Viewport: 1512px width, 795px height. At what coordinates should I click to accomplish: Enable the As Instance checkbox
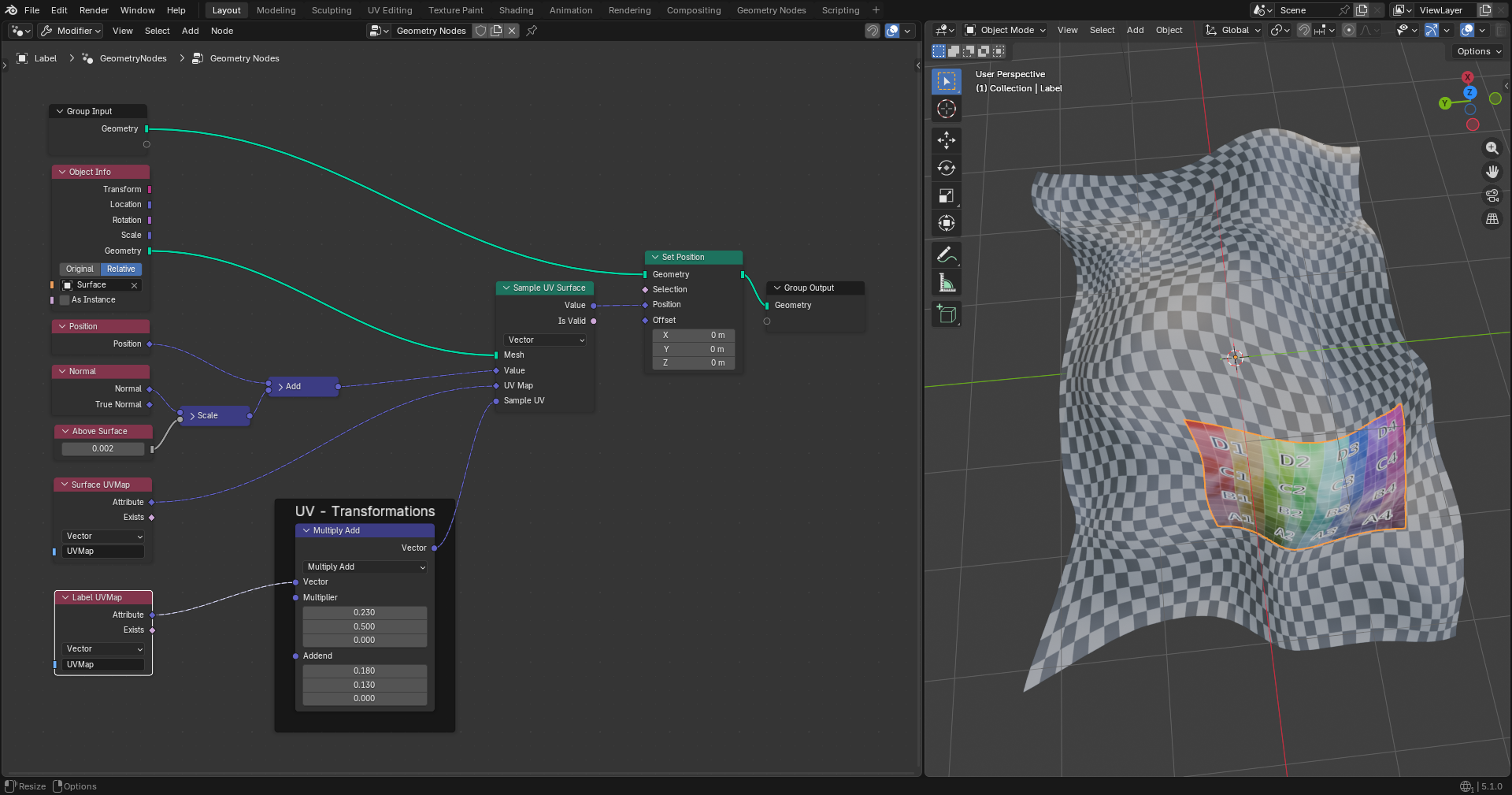(x=65, y=300)
